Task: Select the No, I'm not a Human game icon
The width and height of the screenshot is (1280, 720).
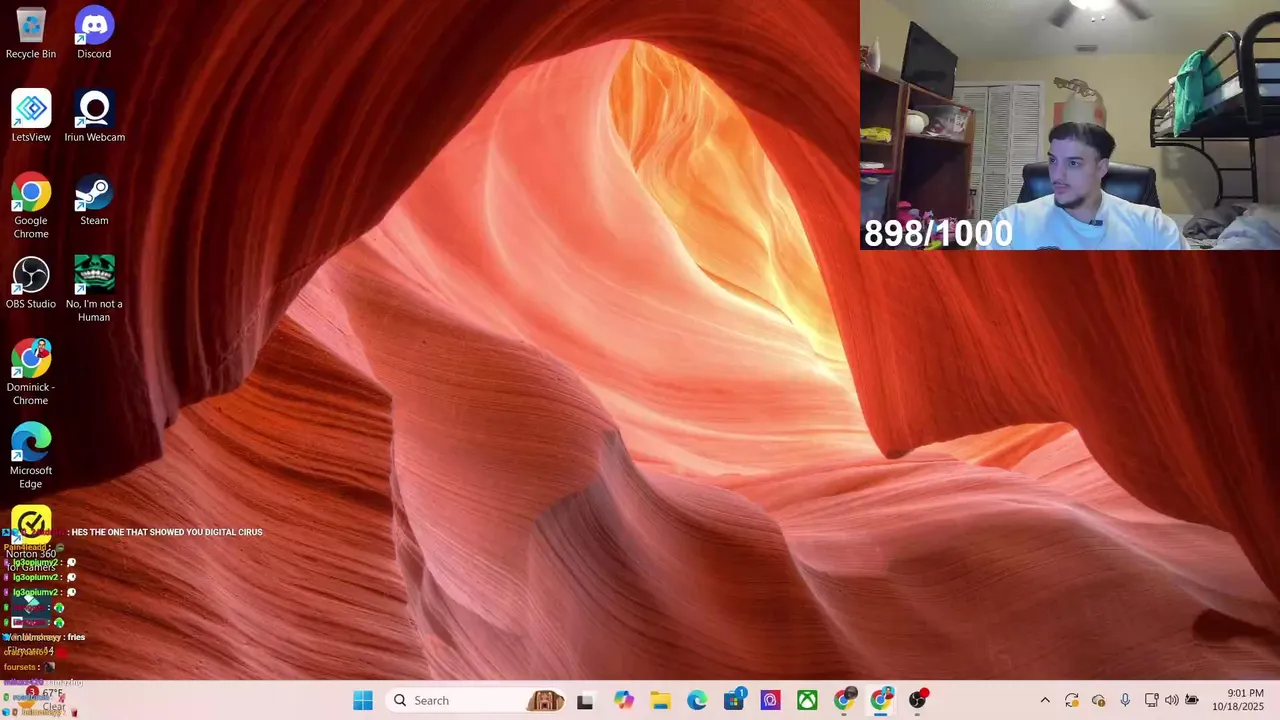Action: coord(94,290)
